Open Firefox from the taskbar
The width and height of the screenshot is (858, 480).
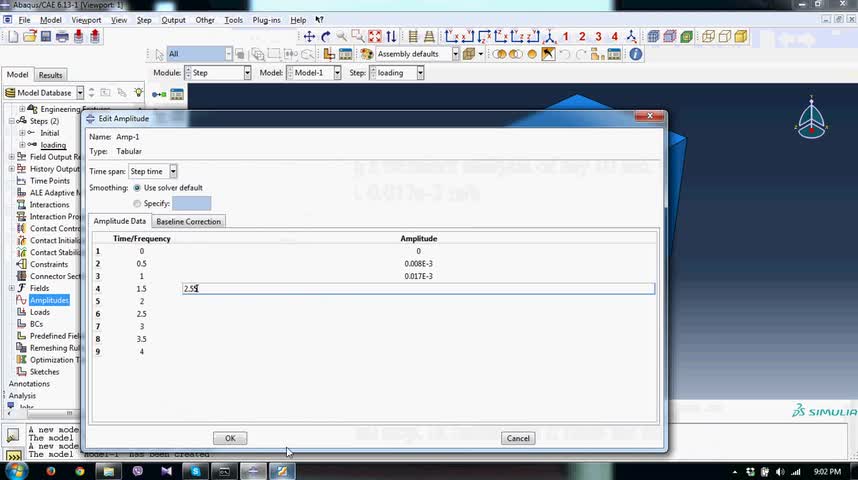[x=51, y=471]
